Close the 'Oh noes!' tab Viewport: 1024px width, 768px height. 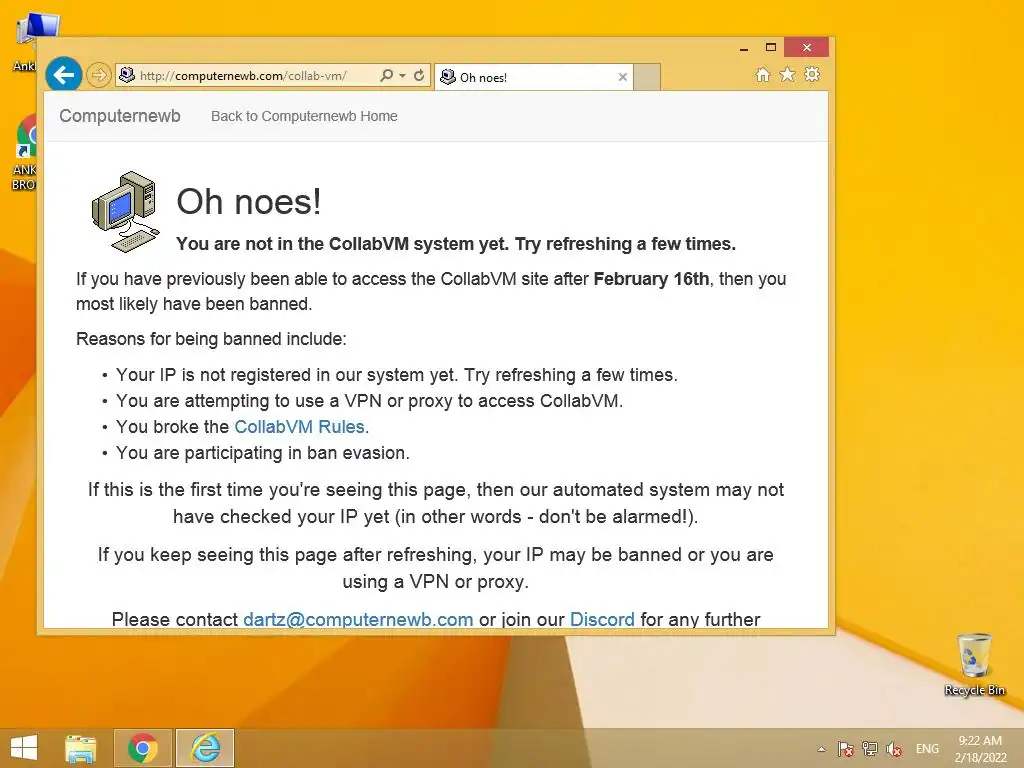tap(623, 77)
